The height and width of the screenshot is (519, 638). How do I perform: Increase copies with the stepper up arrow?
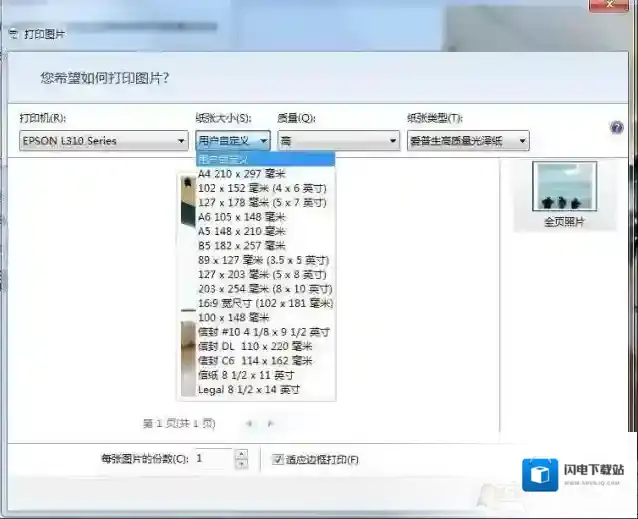coord(240,454)
